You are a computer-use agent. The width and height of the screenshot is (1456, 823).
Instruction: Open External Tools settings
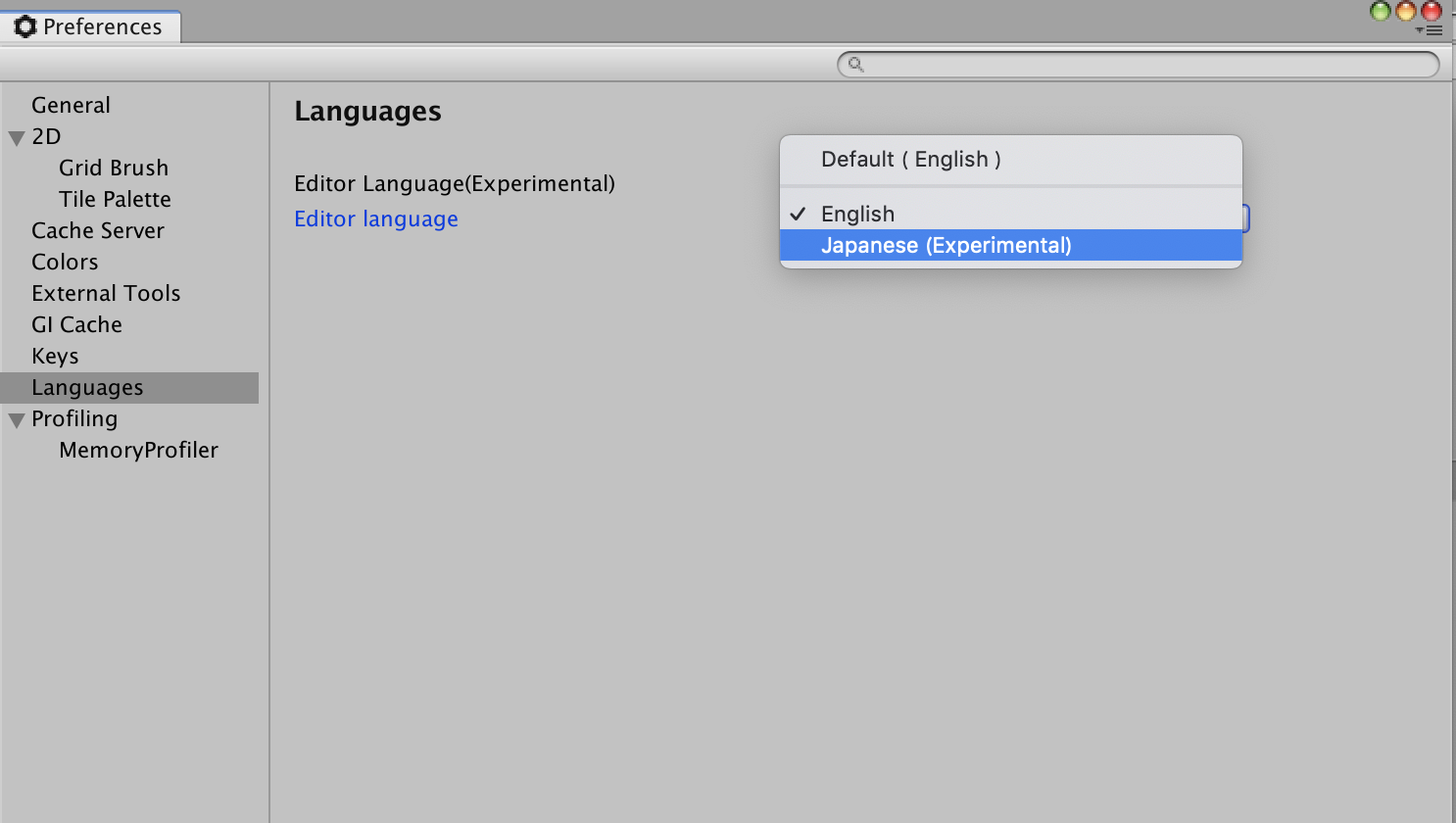click(106, 294)
